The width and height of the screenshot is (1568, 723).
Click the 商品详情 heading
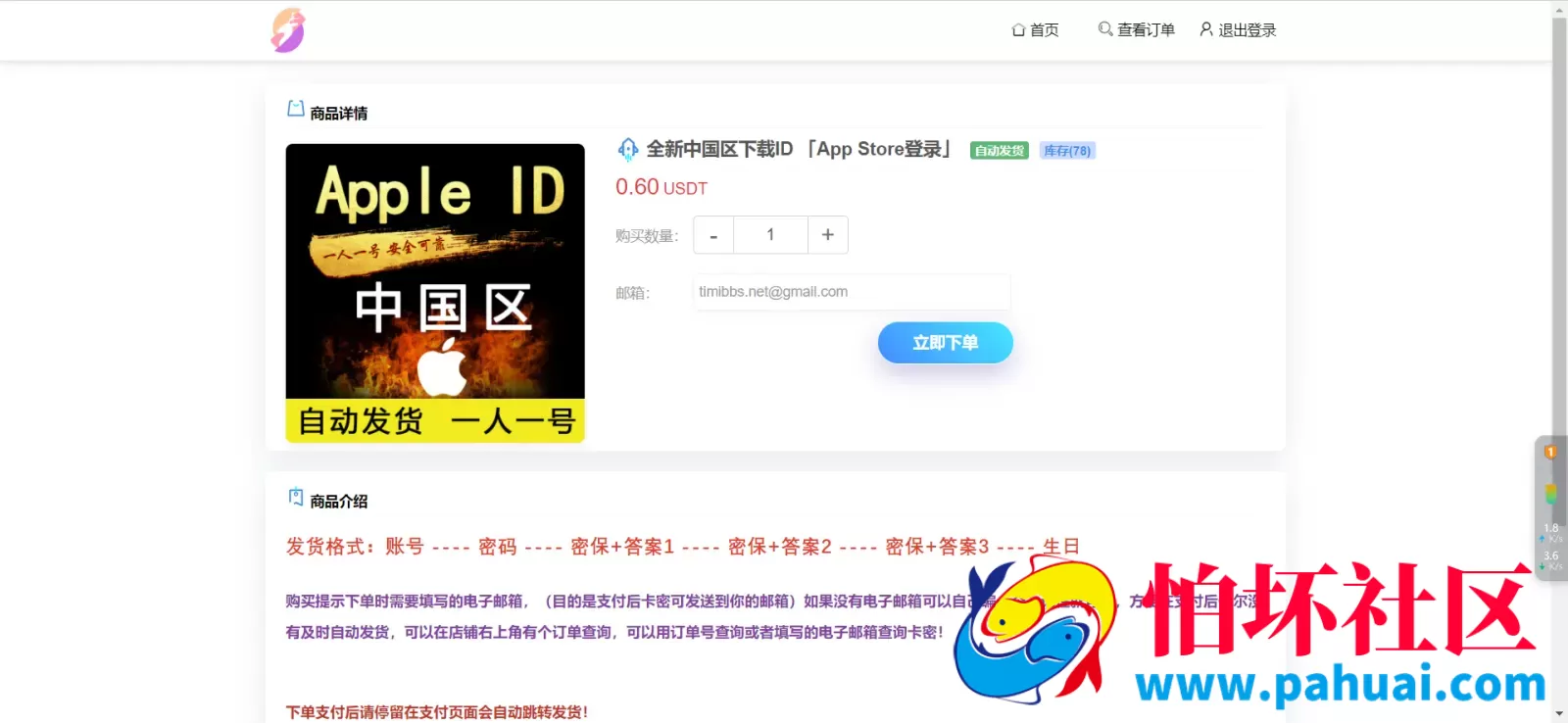339,114
